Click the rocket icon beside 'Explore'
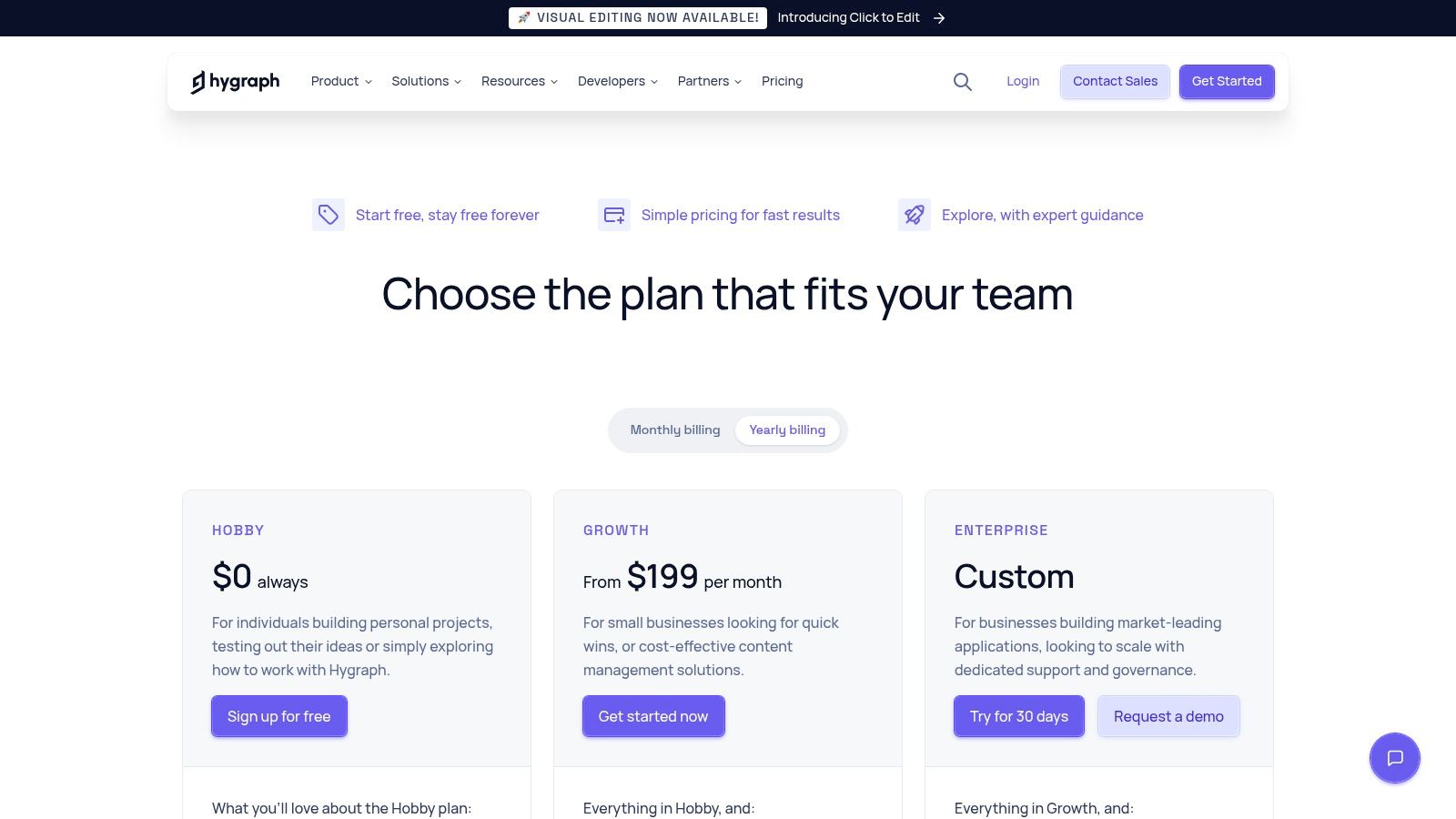This screenshot has width=1456, height=819. coord(915,215)
